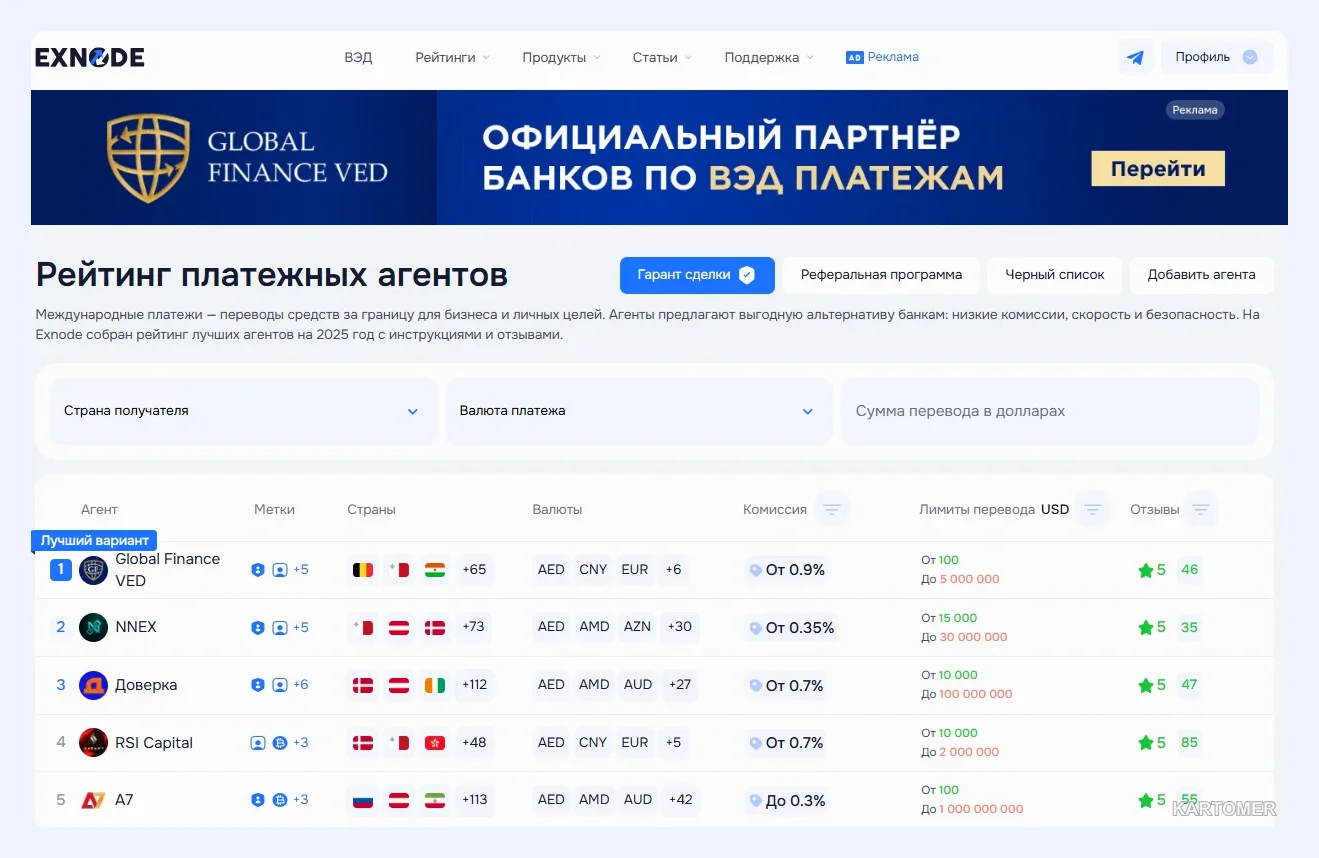Show +112 more countries for Доверка

[x=474, y=685]
